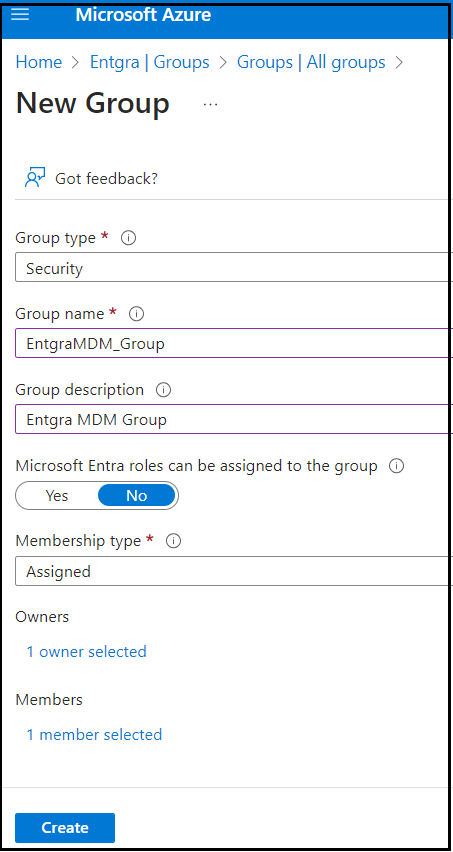
Task: Show Group name info tooltip icon
Action: (137, 314)
